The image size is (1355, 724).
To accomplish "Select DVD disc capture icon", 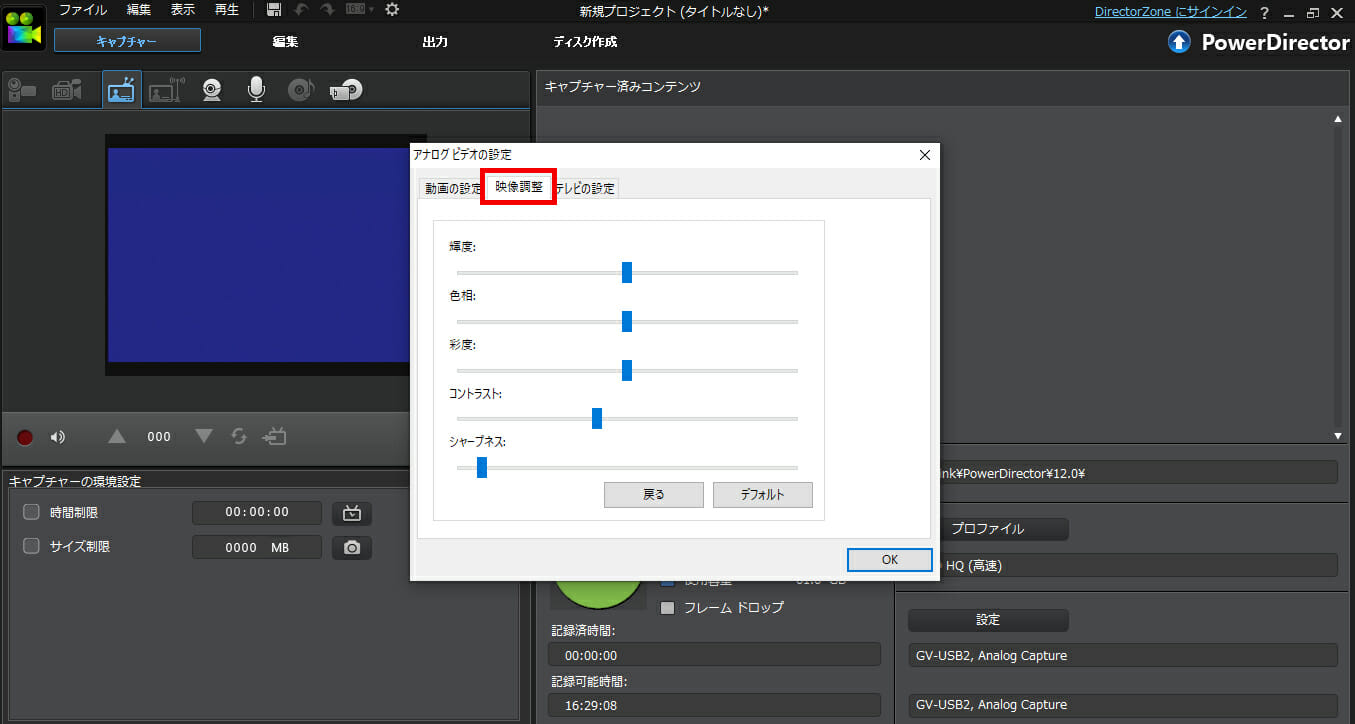I will pyautogui.click(x=346, y=90).
